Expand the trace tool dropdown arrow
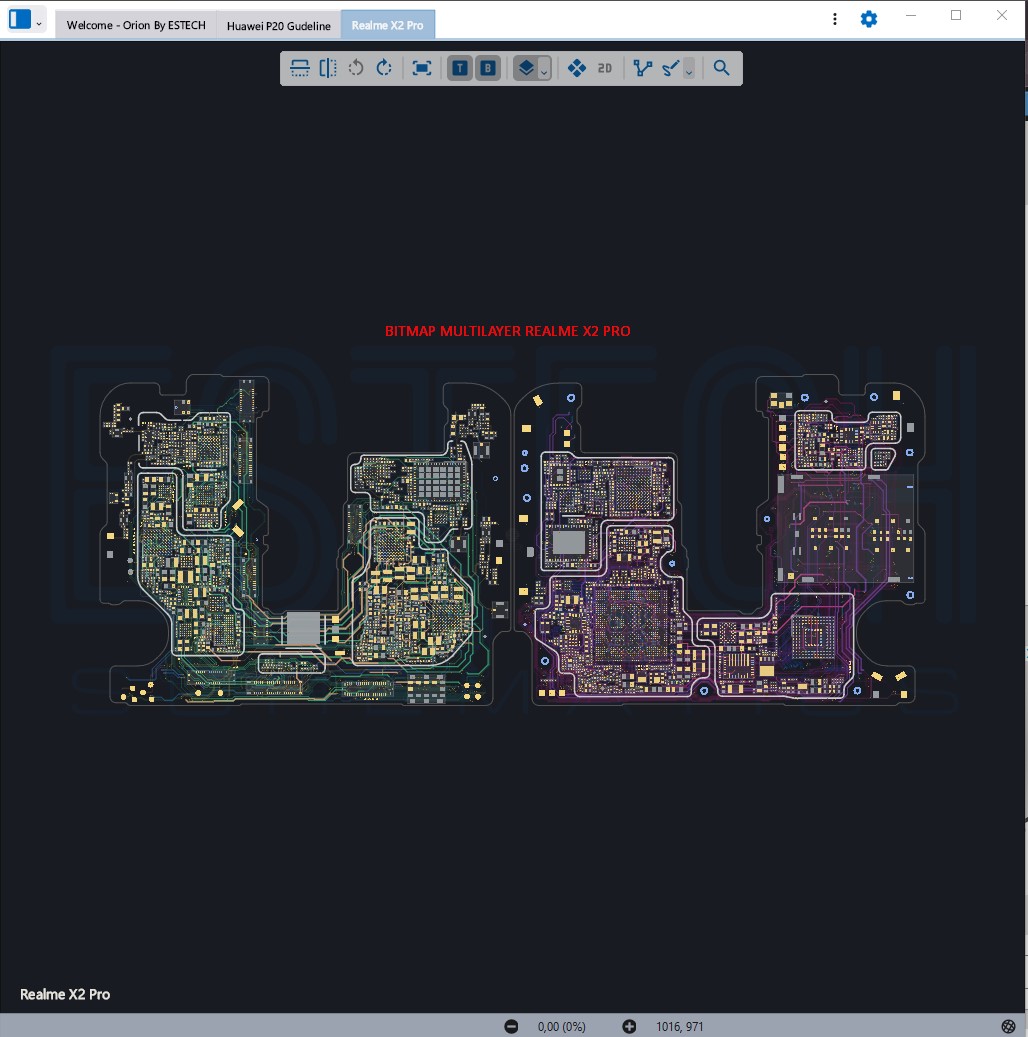The width and height of the screenshot is (1028, 1037). (689, 69)
